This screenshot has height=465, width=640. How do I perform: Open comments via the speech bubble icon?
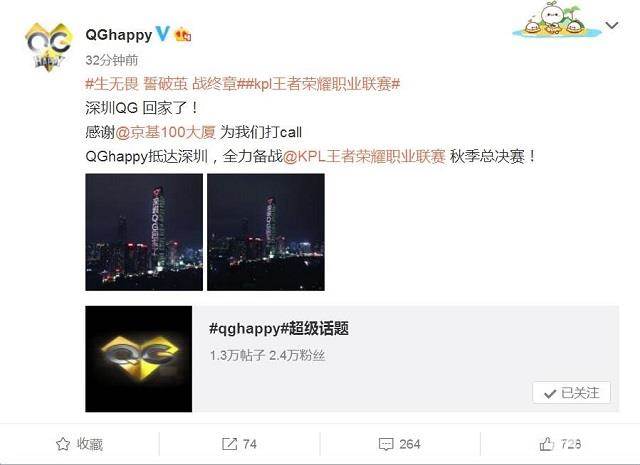(x=386, y=444)
